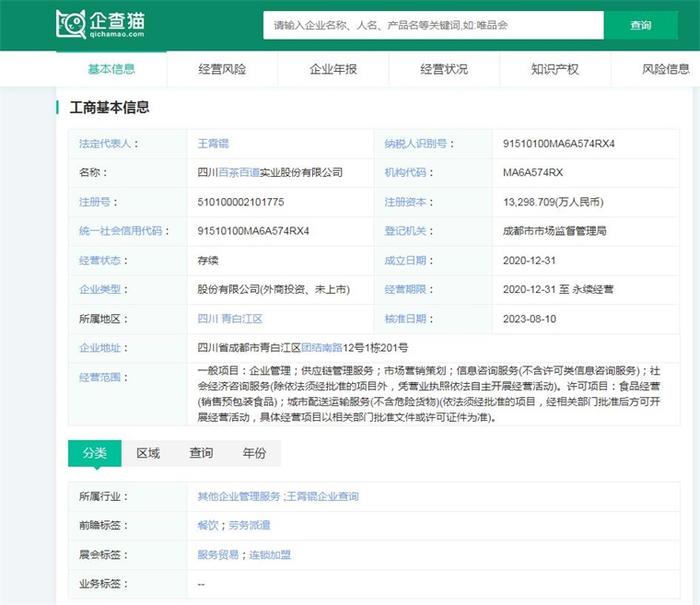
Task: Open the 注册资本 label link
Action: (405, 202)
